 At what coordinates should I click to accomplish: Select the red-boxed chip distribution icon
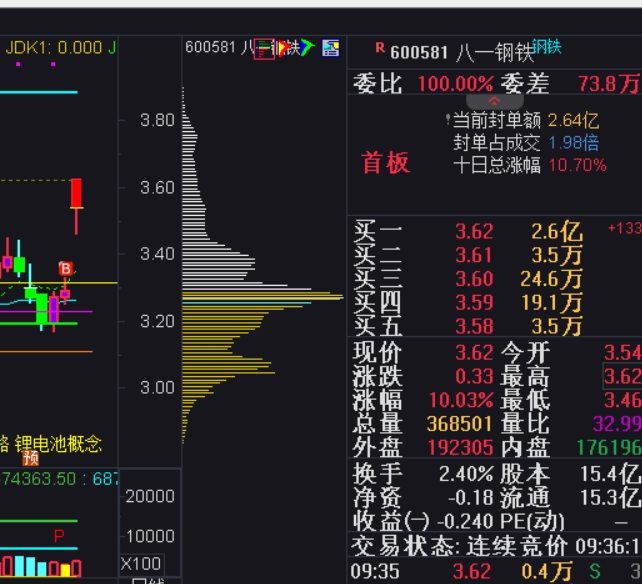[264, 49]
